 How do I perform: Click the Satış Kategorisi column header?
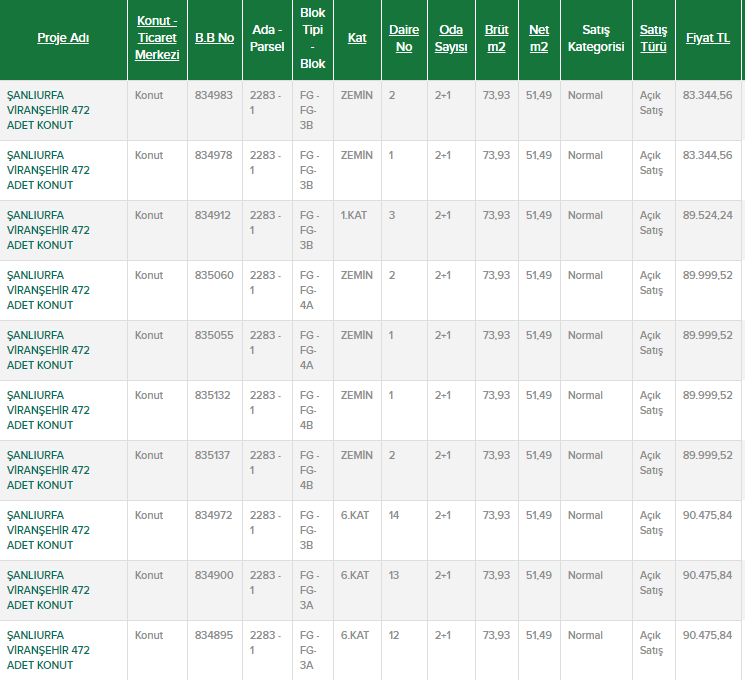(x=595, y=38)
